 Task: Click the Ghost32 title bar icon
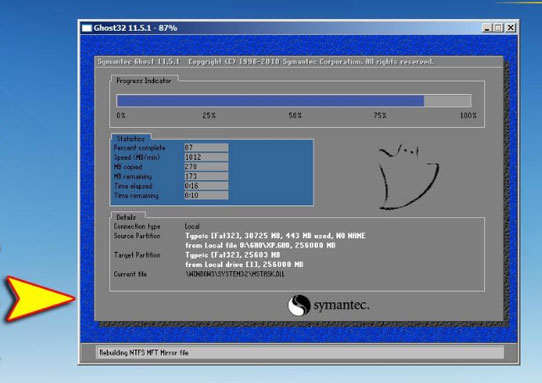point(87,28)
